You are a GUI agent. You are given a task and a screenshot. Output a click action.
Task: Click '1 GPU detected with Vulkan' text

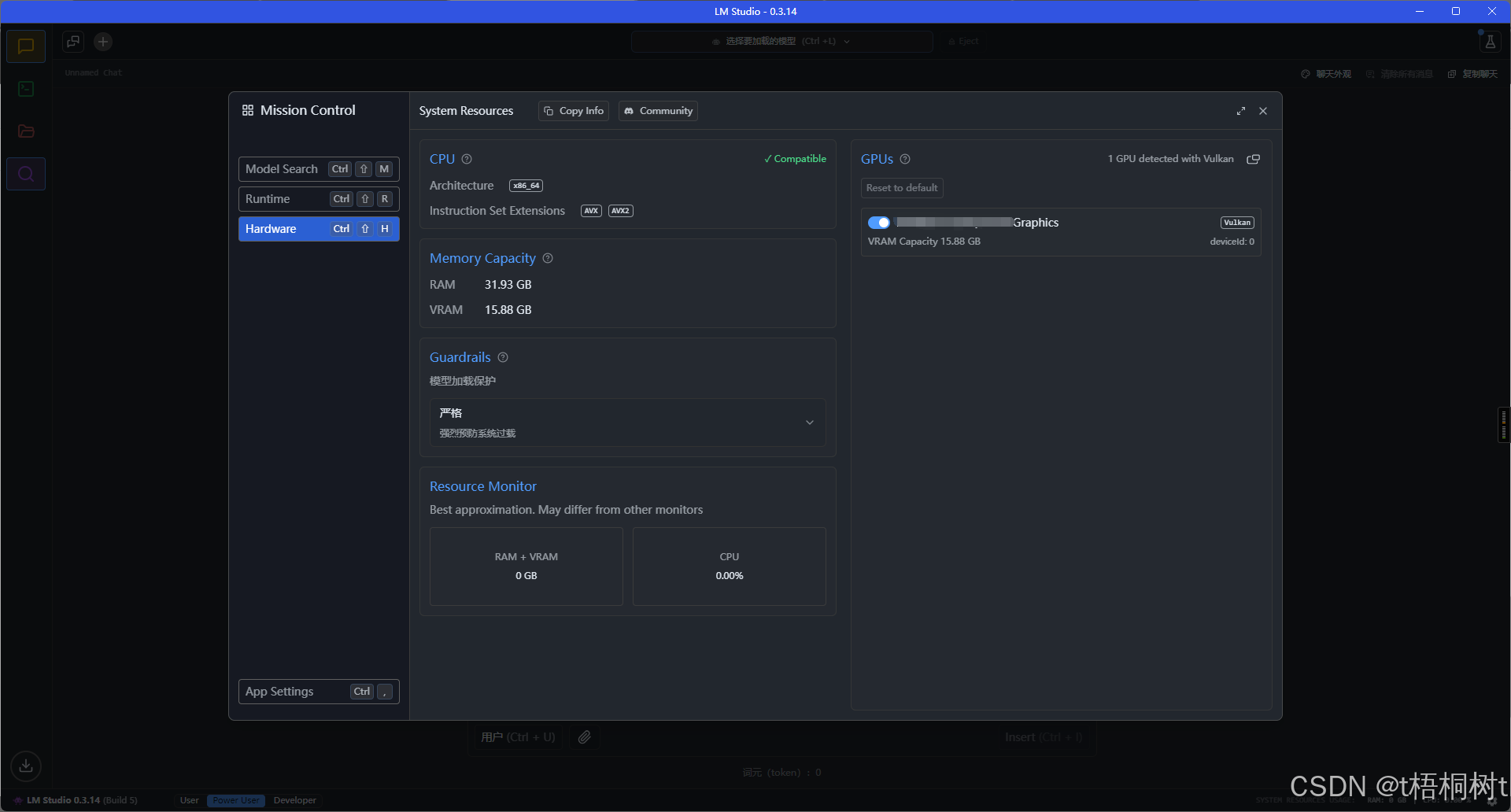(1170, 159)
